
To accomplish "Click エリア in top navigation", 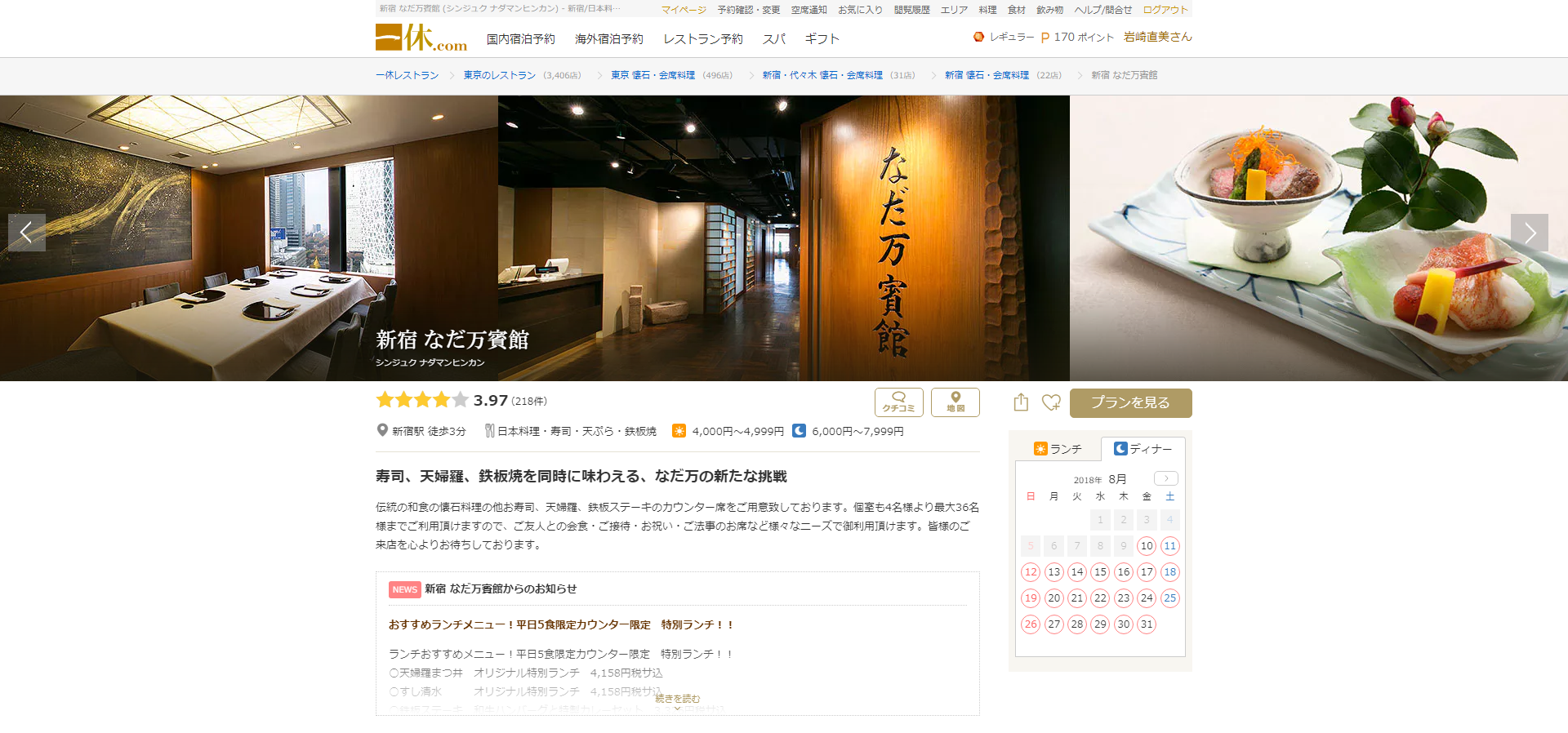I will point(954,10).
